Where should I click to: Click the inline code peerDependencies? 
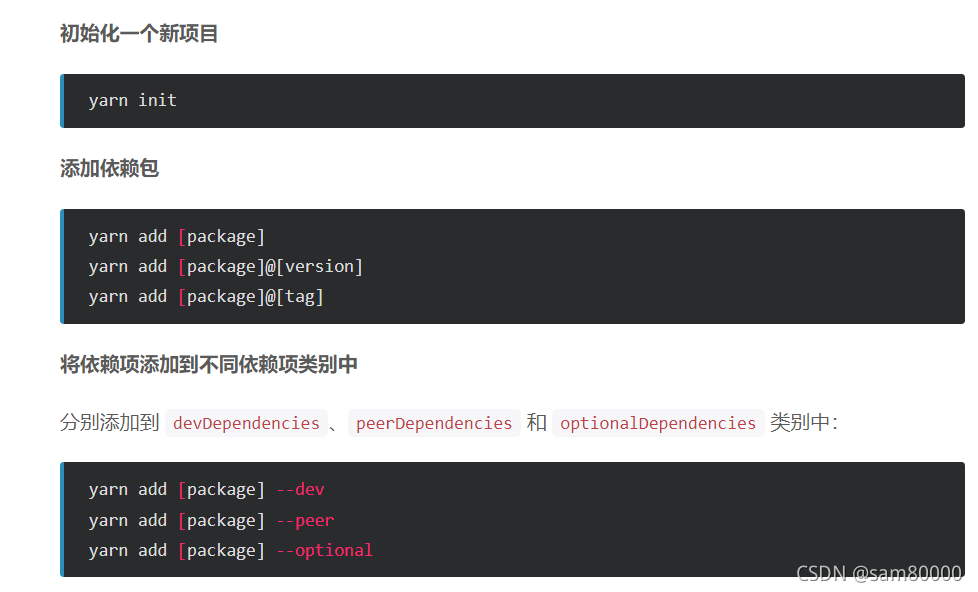click(x=434, y=423)
